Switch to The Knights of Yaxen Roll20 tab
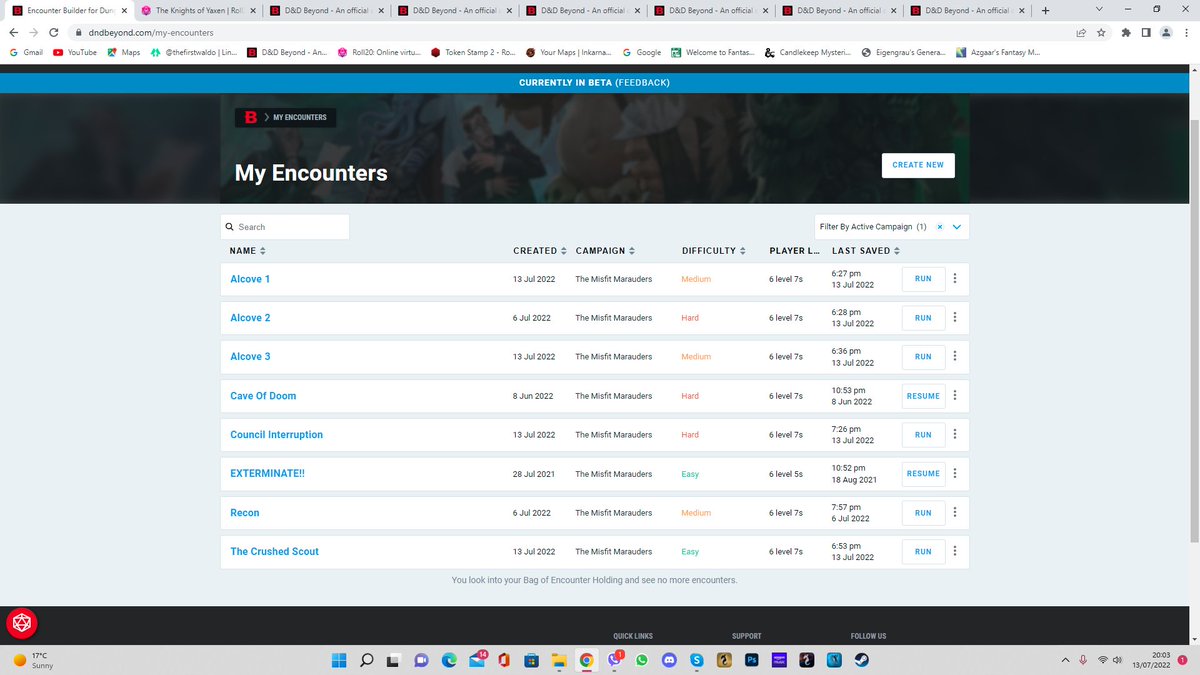The width and height of the screenshot is (1200, 675). pos(197,10)
